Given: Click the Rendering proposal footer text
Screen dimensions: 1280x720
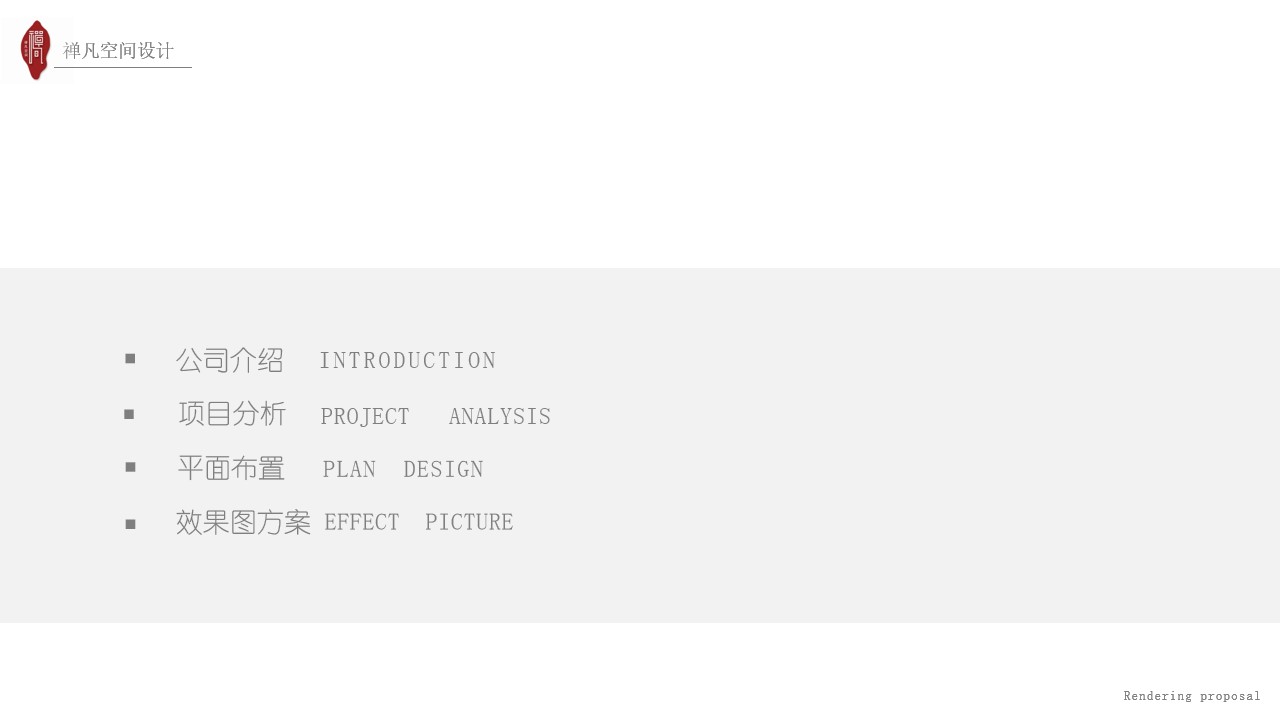Looking at the screenshot, I should coord(1192,696).
